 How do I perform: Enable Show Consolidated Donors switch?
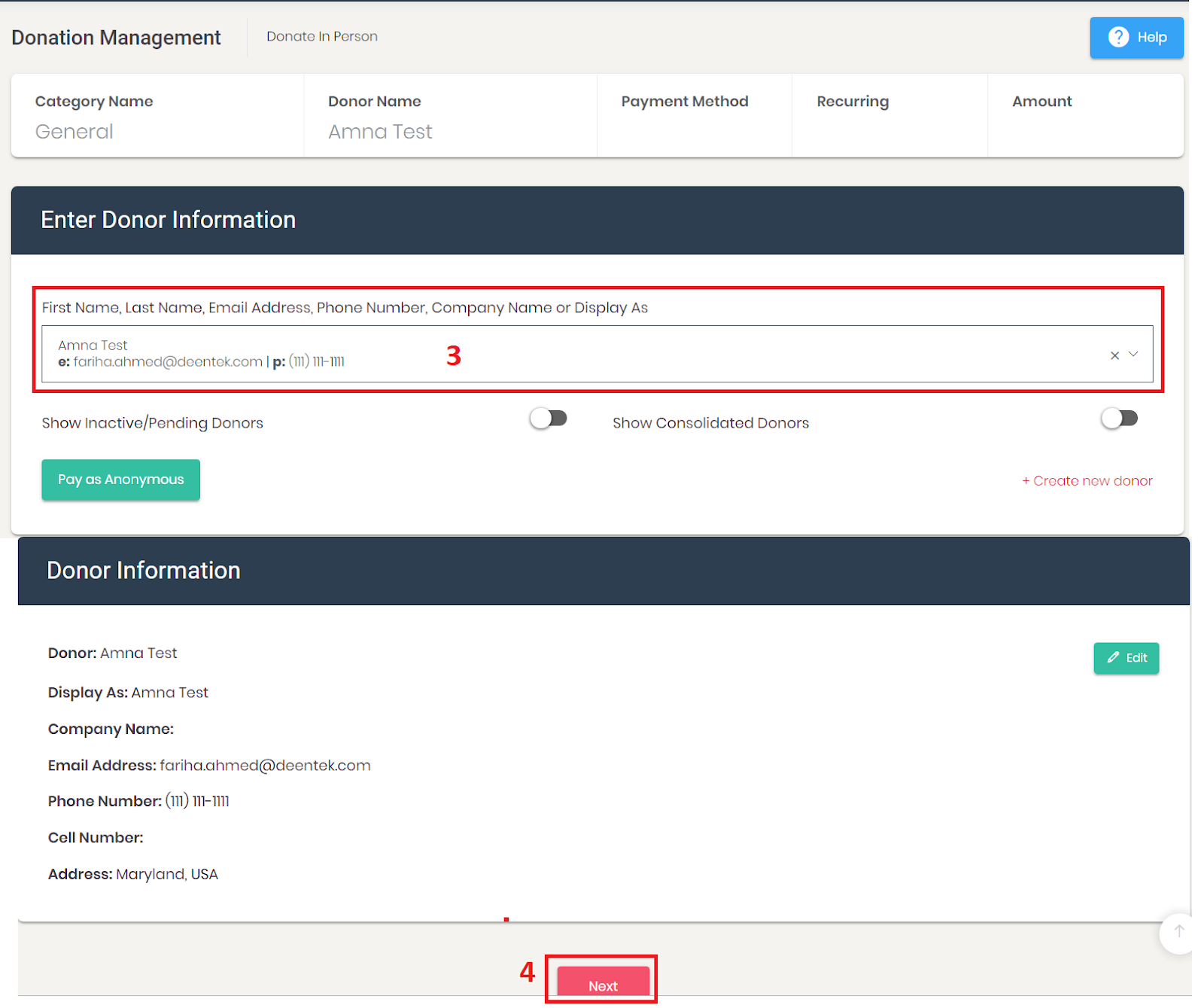(x=1119, y=419)
